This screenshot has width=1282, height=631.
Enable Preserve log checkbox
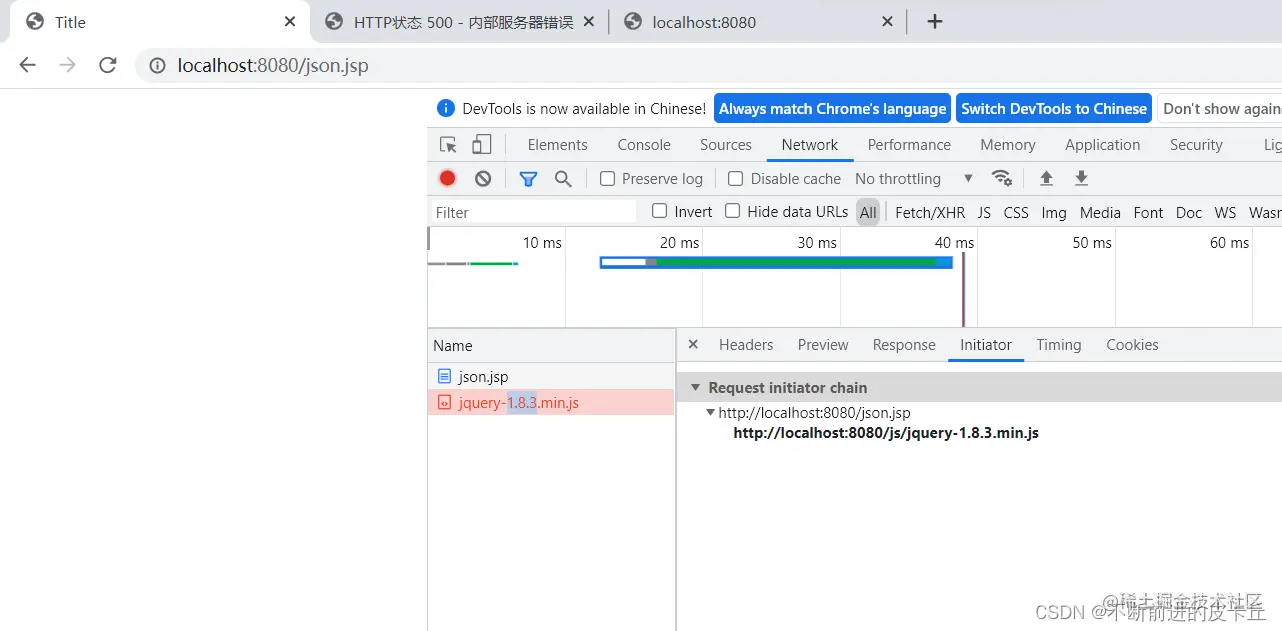[607, 178]
